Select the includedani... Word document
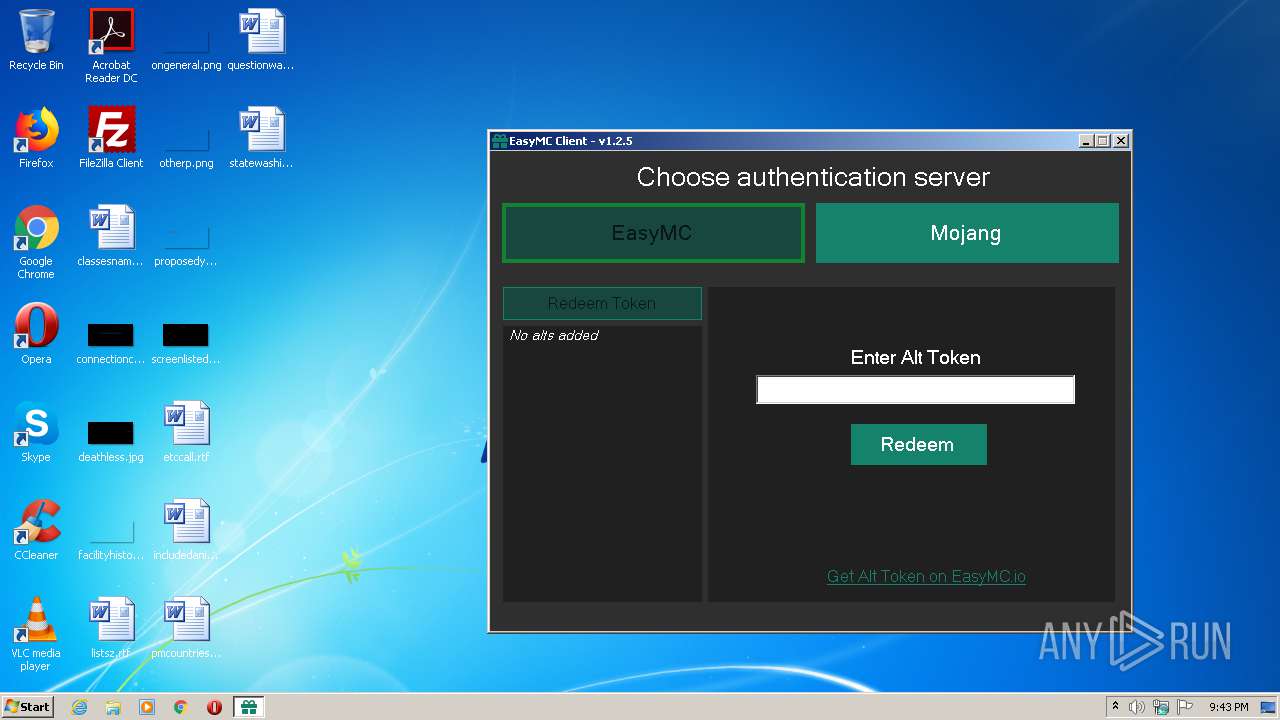 click(186, 531)
